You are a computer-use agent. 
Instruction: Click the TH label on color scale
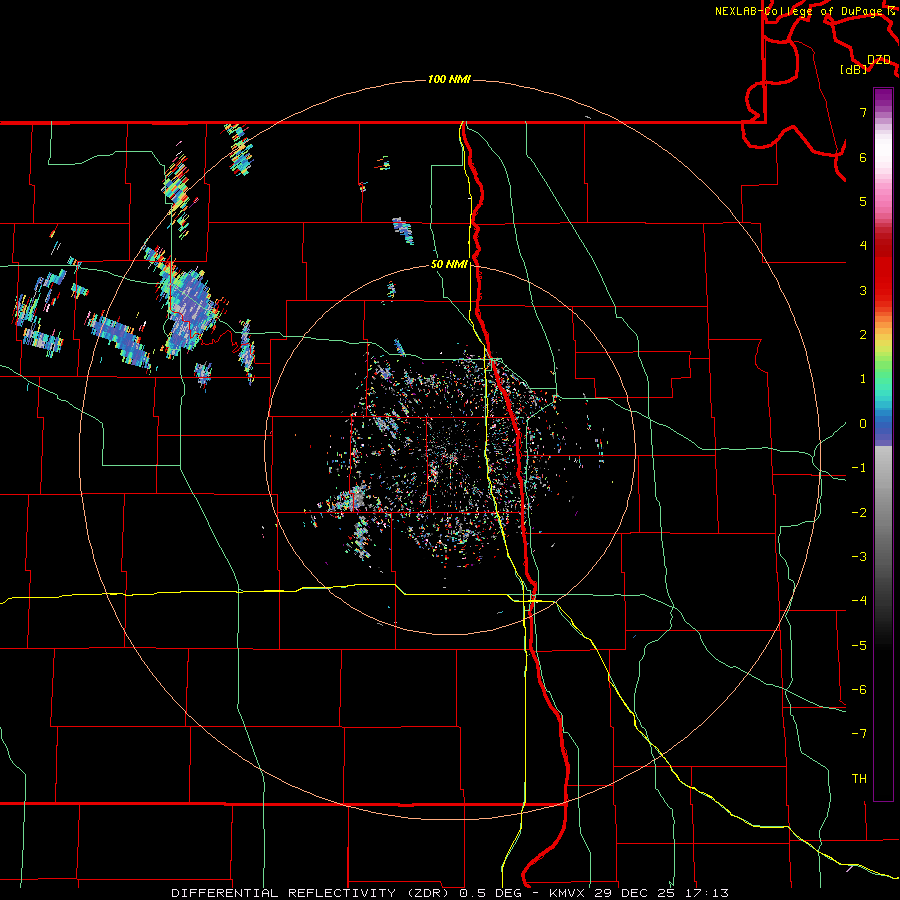click(859, 779)
